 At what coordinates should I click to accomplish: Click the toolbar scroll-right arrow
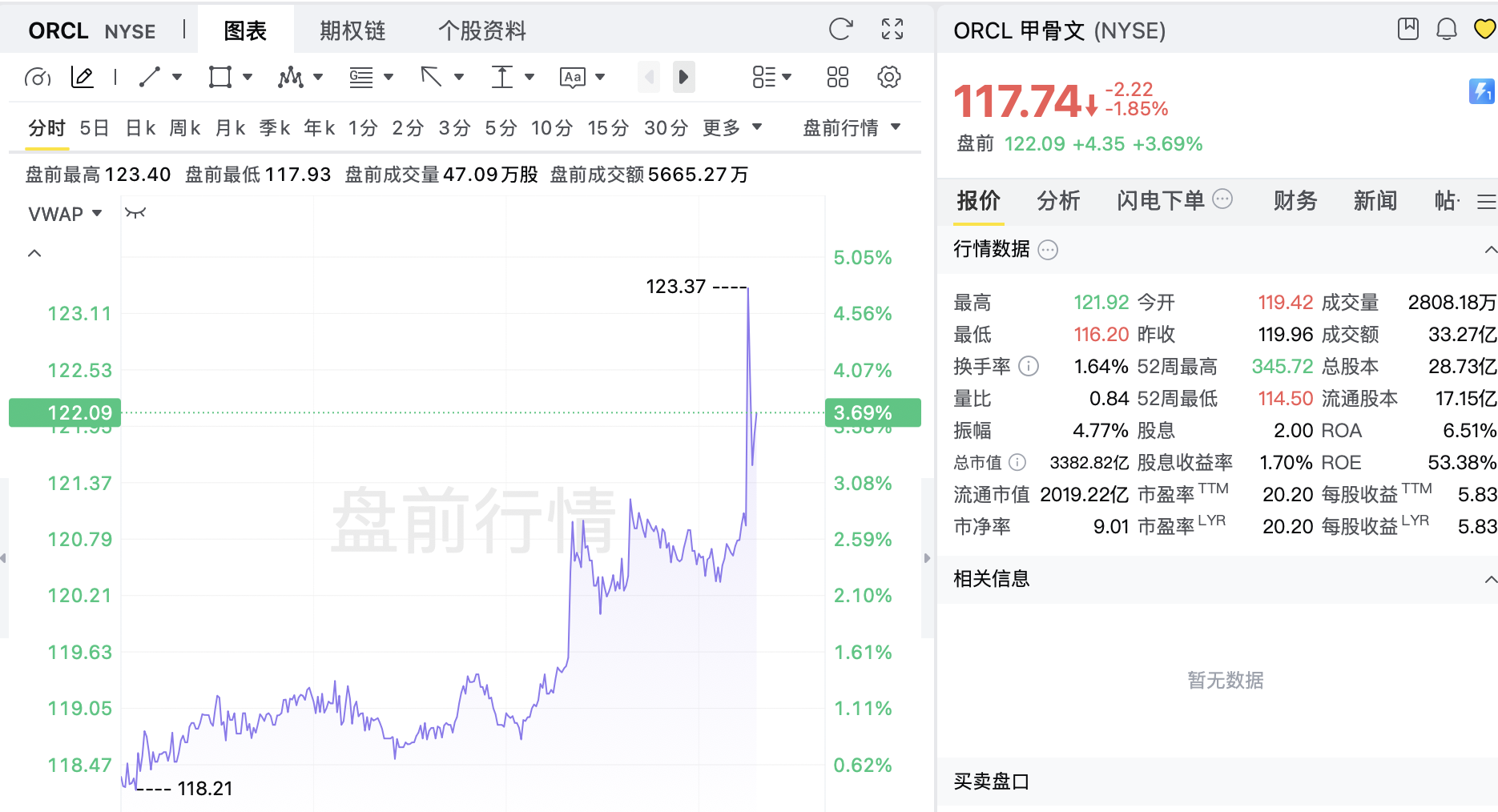pyautogui.click(x=683, y=77)
